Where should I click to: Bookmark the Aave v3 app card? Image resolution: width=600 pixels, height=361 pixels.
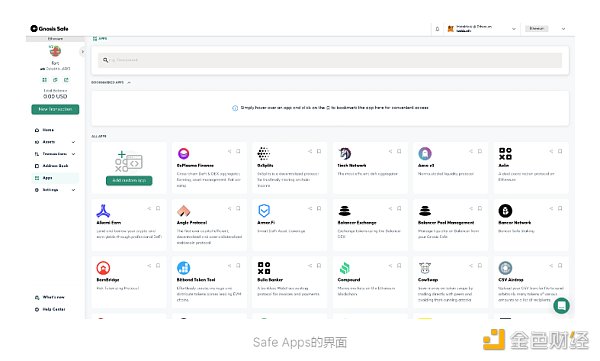tap(479, 151)
